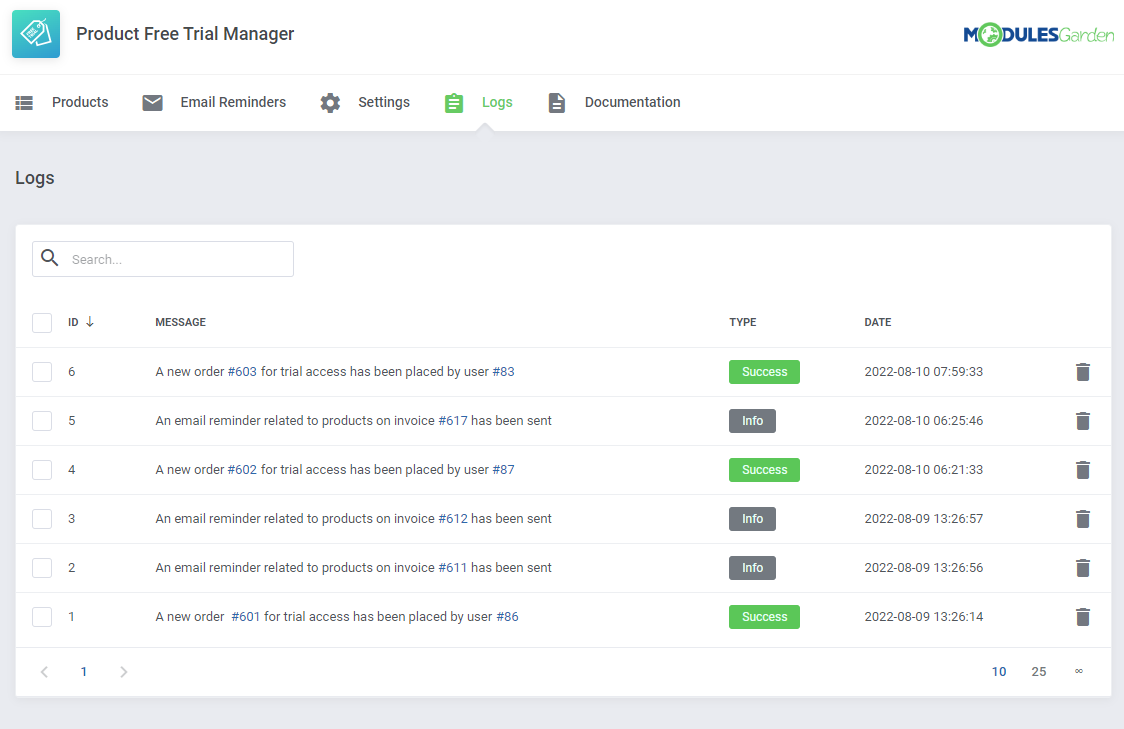Click date 2022-08-09 13:26:56

[923, 568]
